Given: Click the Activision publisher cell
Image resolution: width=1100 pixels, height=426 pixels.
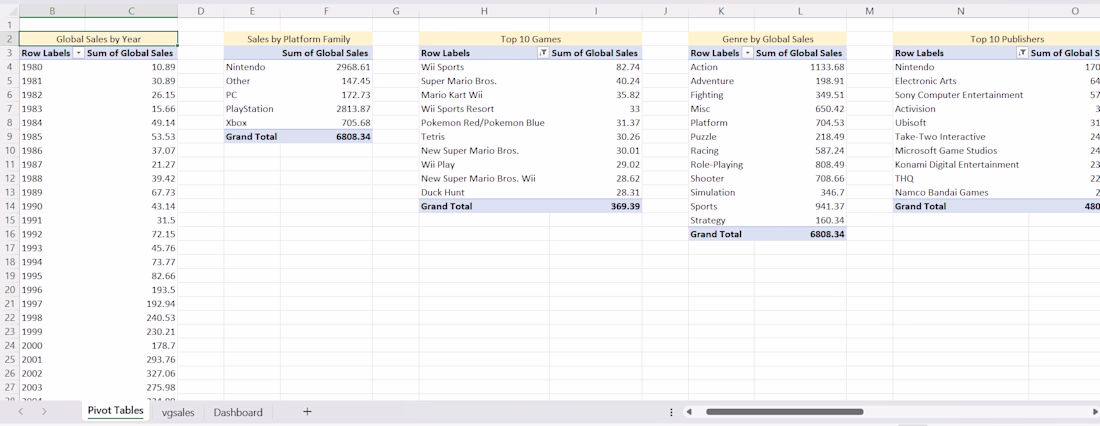Looking at the screenshot, I should 960,109.
